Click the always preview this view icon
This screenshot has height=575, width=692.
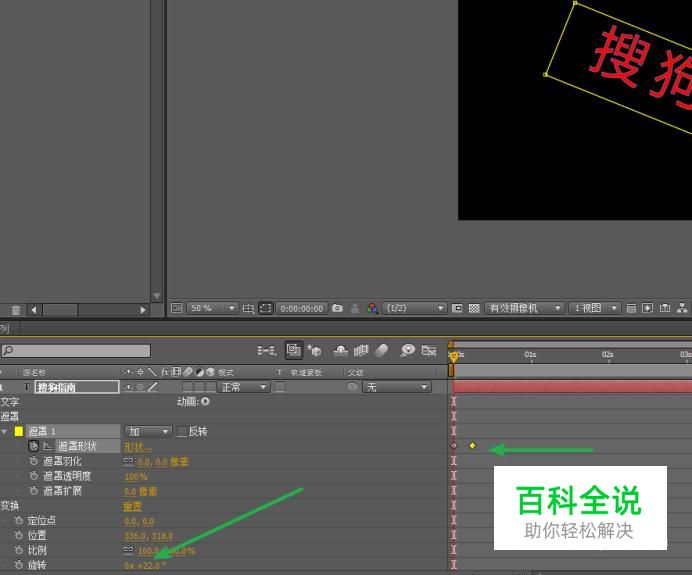tap(177, 308)
